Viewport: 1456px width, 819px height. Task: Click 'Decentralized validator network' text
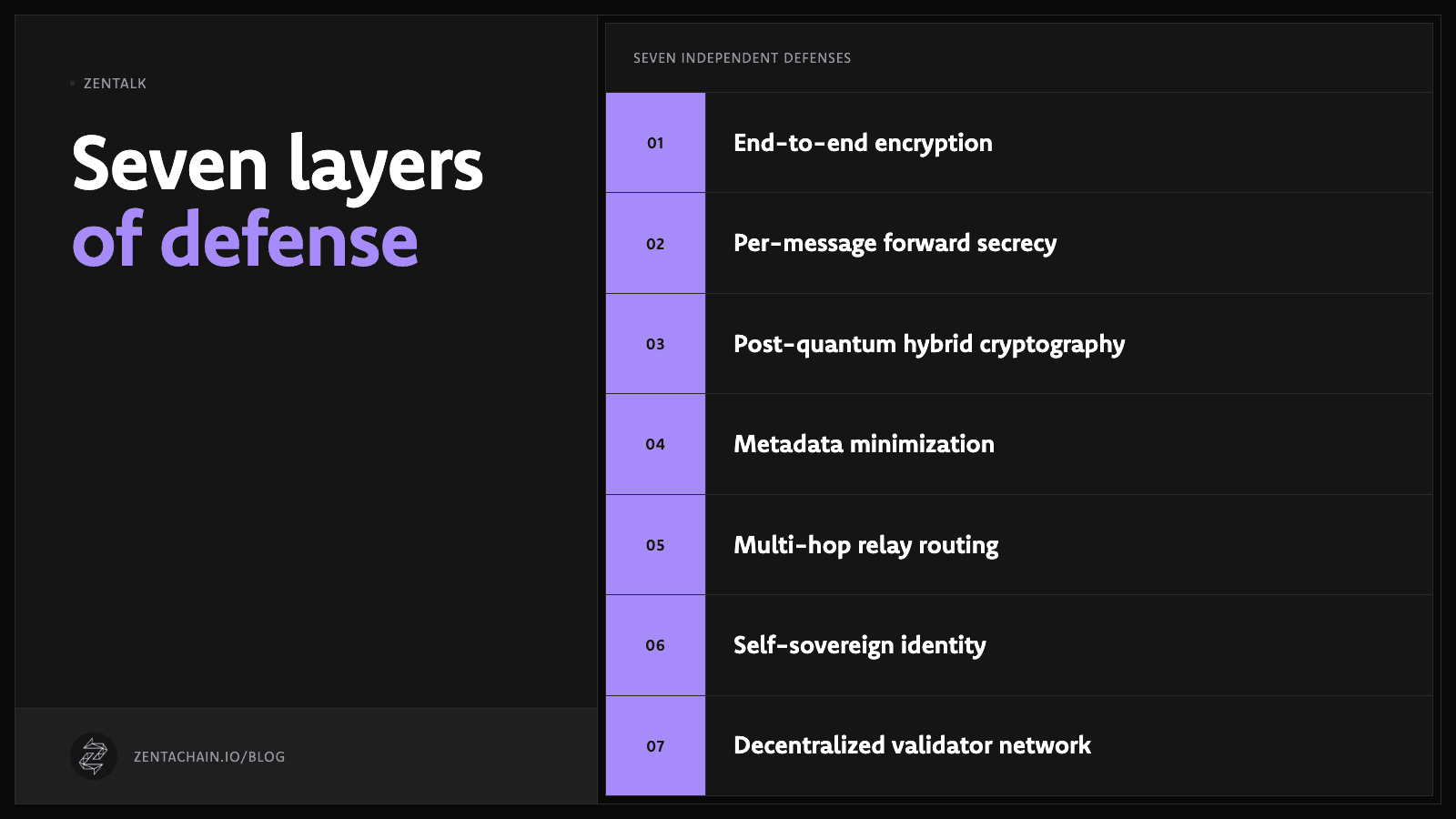[x=912, y=745]
